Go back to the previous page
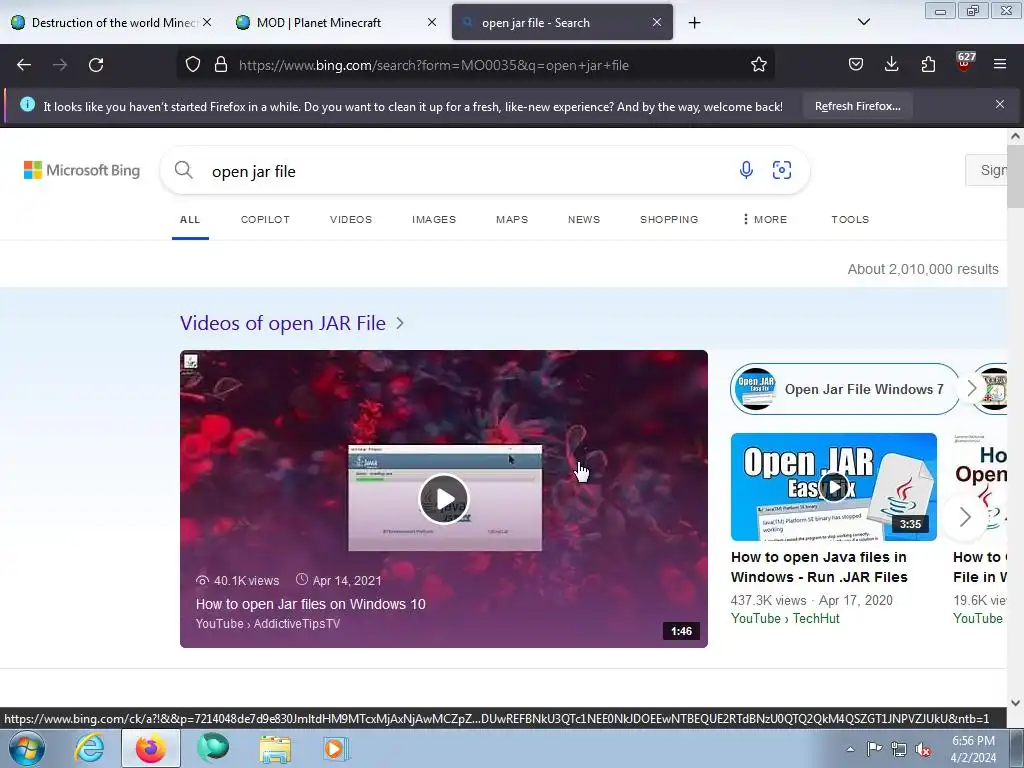1024x768 pixels. point(24,65)
